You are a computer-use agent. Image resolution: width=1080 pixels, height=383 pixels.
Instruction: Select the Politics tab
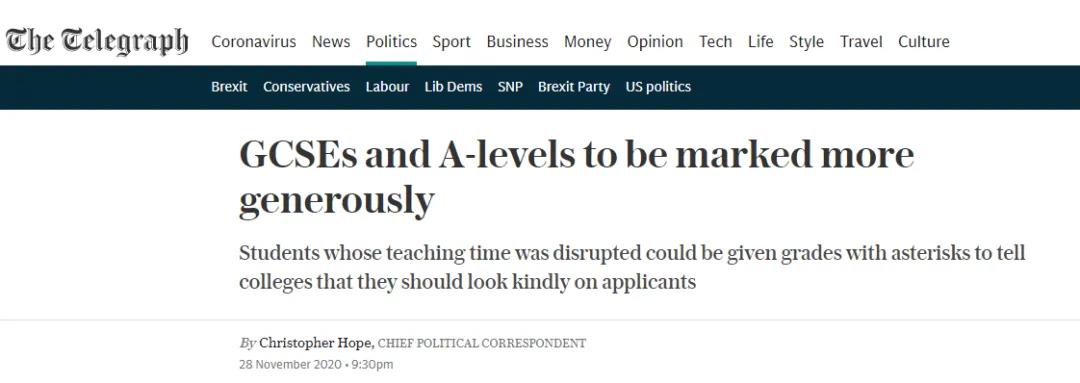391,42
